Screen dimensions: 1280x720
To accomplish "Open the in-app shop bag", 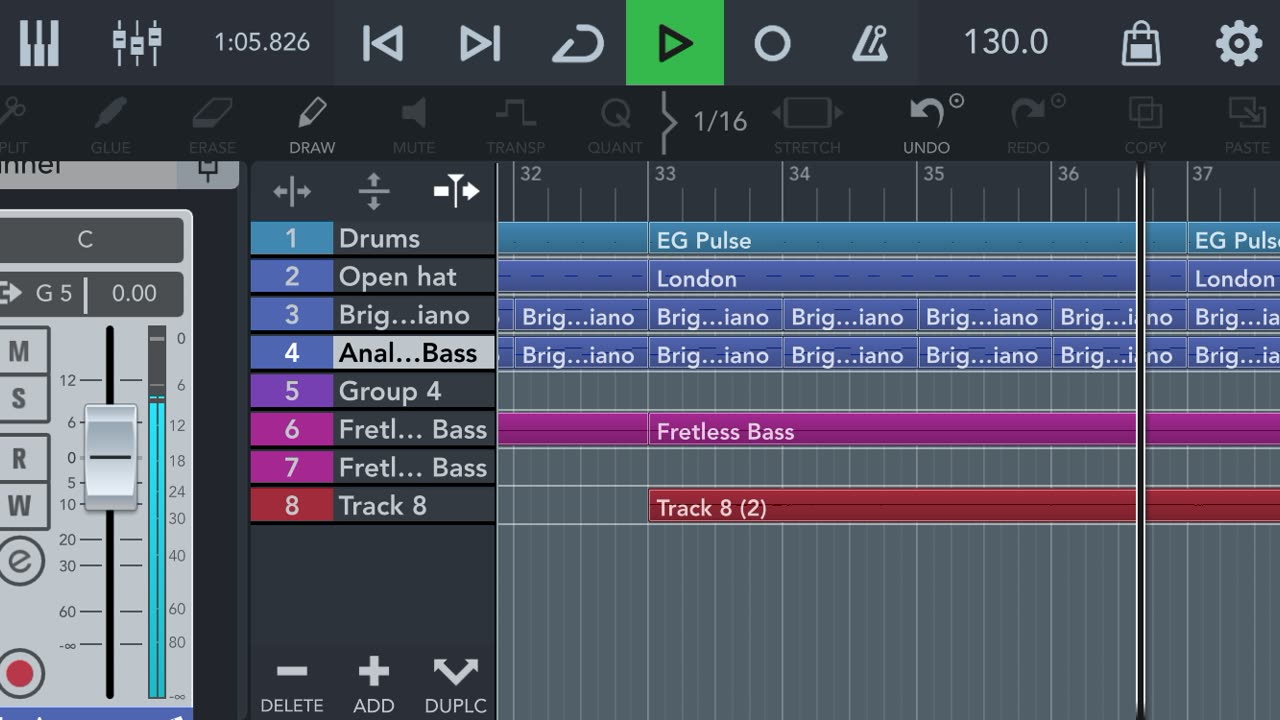I will pos(1140,43).
